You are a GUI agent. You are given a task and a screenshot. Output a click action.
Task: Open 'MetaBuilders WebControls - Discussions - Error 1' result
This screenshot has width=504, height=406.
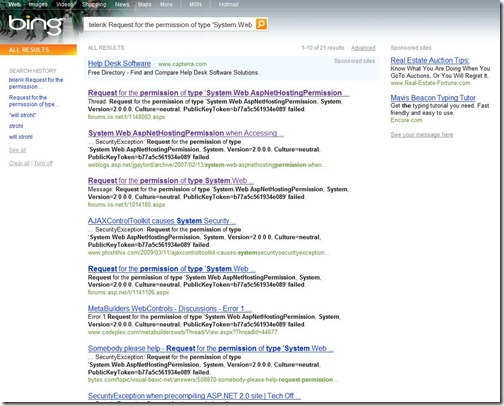pos(169,308)
